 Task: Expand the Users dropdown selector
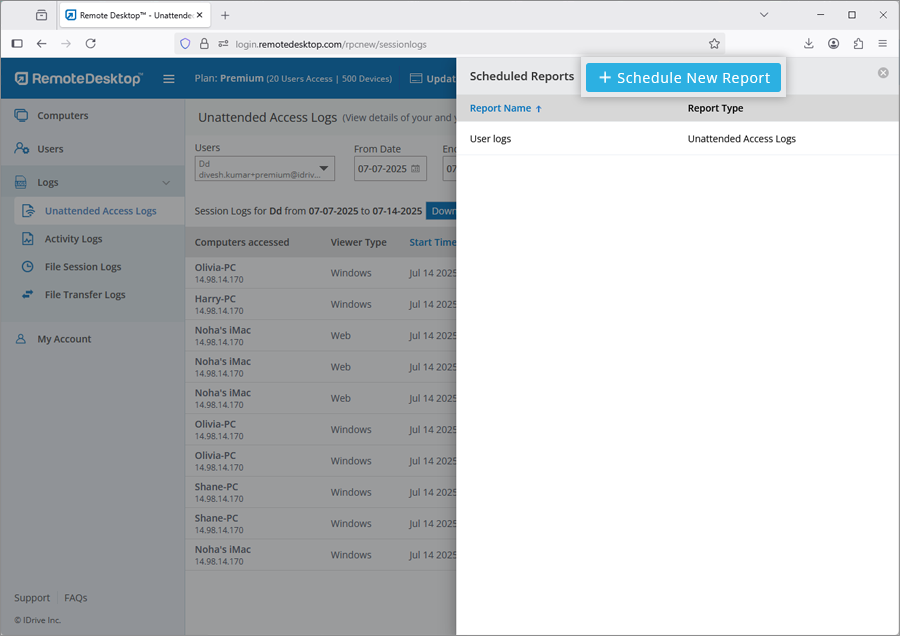point(325,169)
